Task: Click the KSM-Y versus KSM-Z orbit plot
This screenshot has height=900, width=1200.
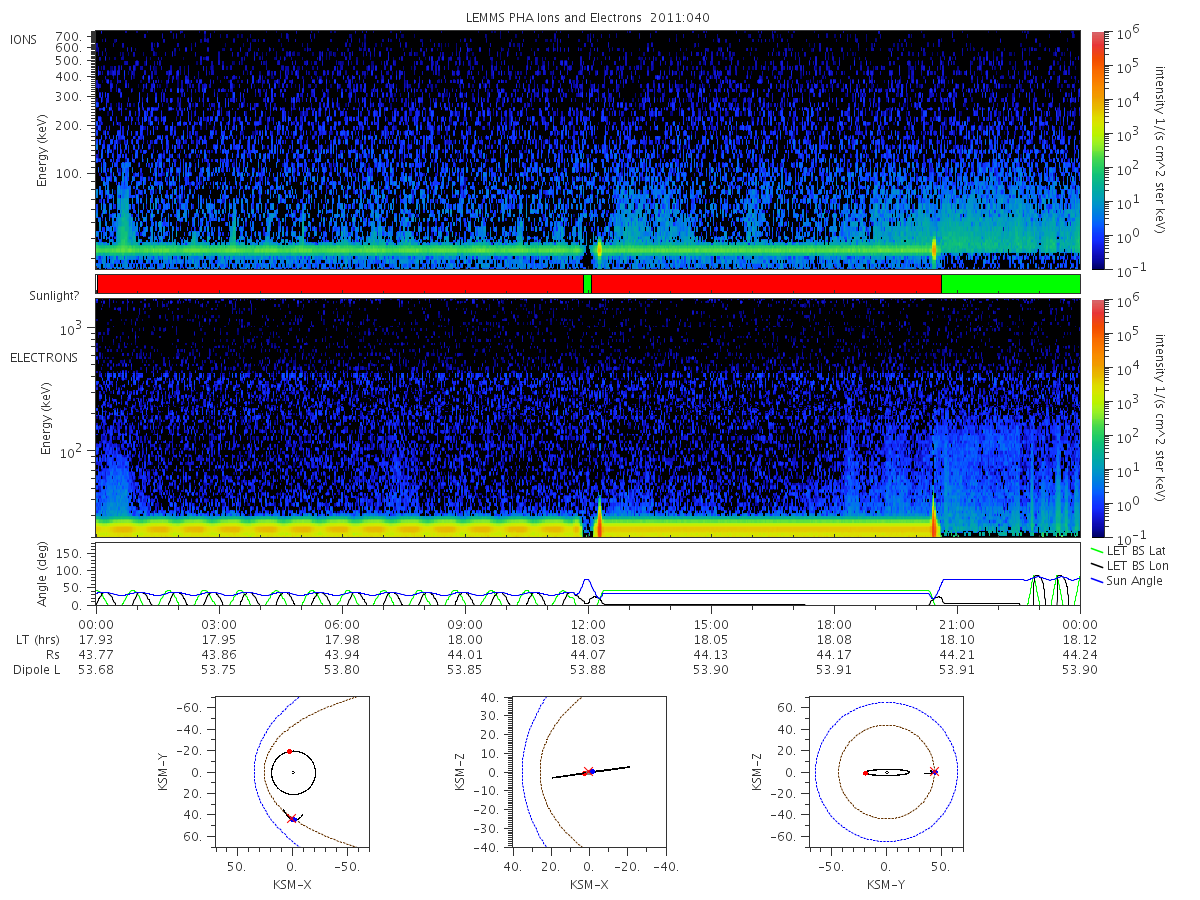Action: pyautogui.click(x=886, y=773)
